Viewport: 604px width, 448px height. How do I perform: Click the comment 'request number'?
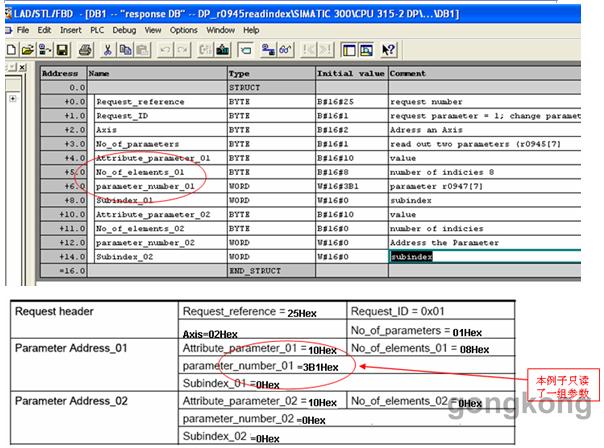(x=426, y=102)
